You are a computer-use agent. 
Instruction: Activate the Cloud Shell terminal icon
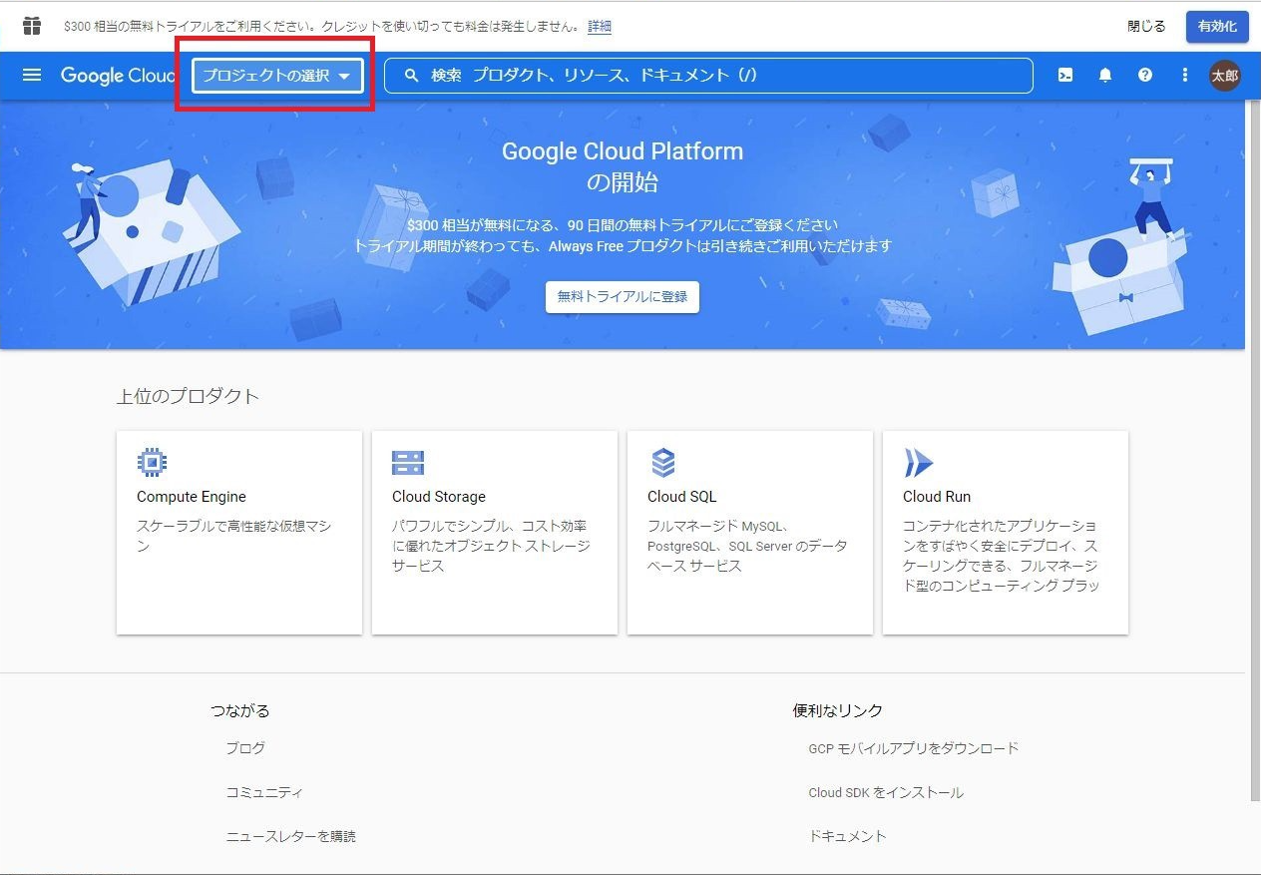tap(1066, 75)
